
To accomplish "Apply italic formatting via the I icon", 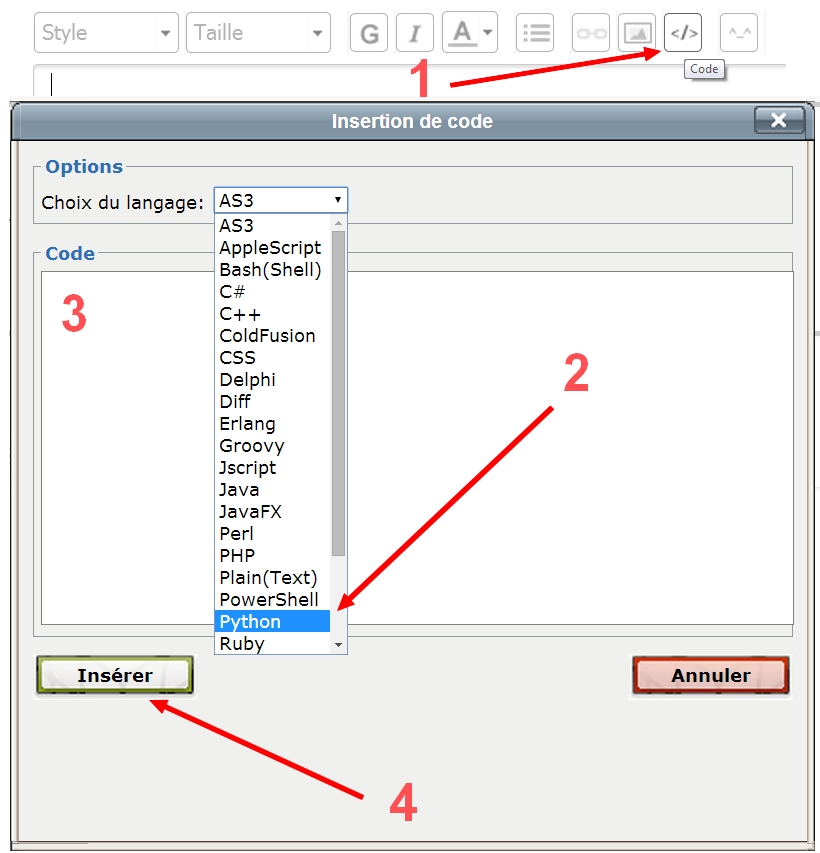I will coord(415,33).
